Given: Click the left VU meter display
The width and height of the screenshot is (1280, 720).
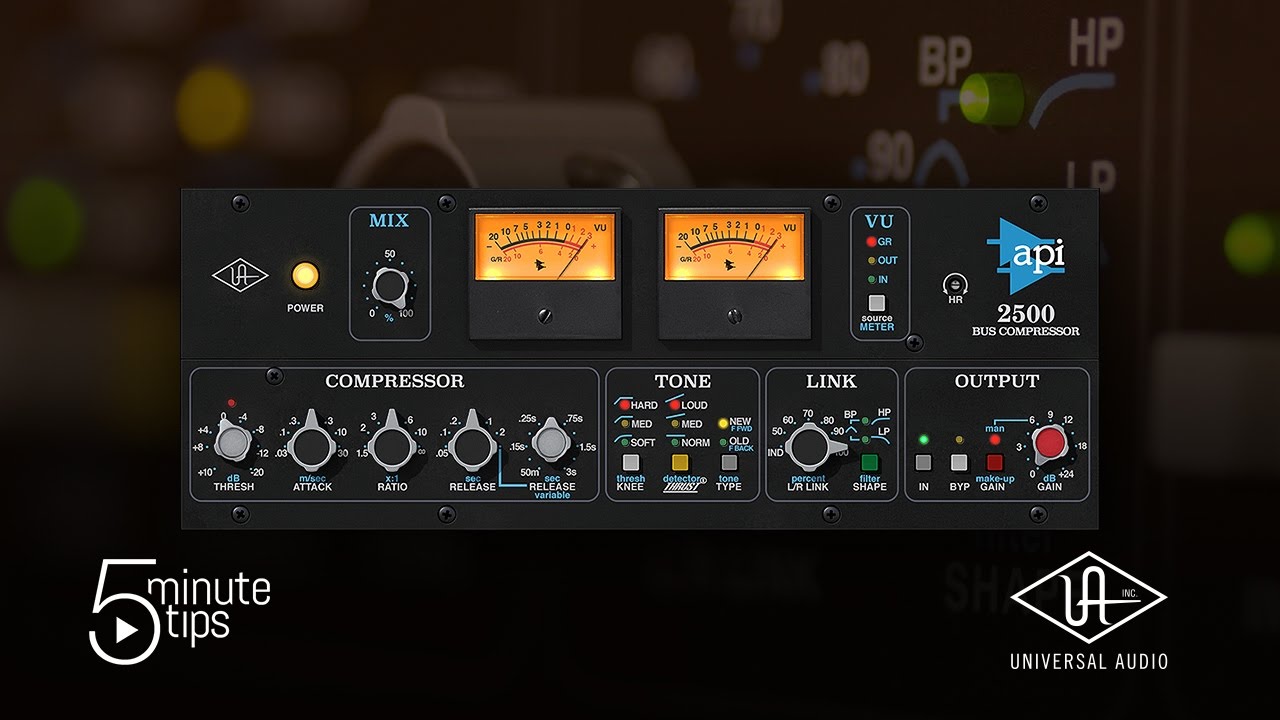Looking at the screenshot, I should pos(545,246).
